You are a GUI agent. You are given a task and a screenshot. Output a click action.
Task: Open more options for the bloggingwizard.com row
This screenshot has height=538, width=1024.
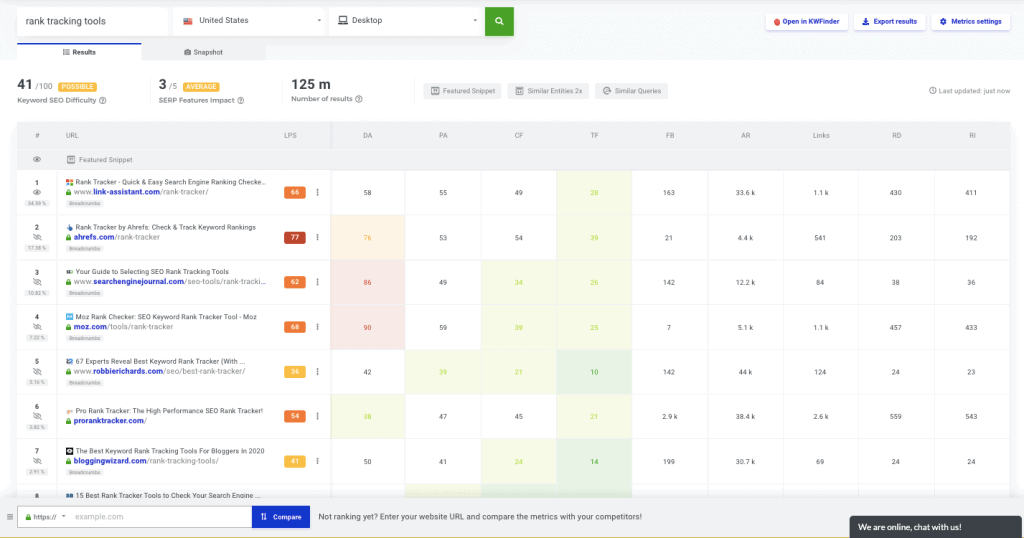[317, 461]
